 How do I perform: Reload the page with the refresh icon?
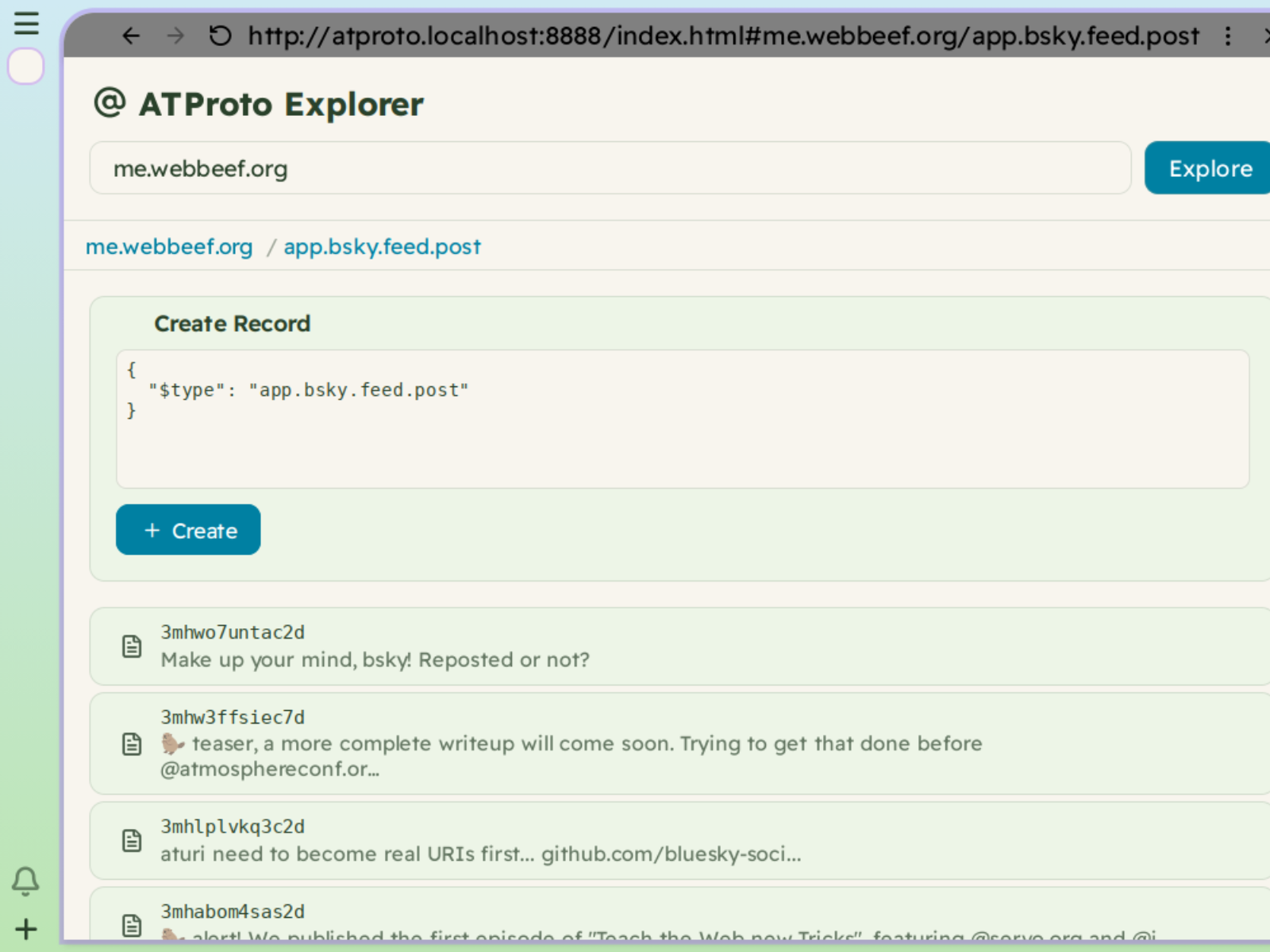[220, 36]
